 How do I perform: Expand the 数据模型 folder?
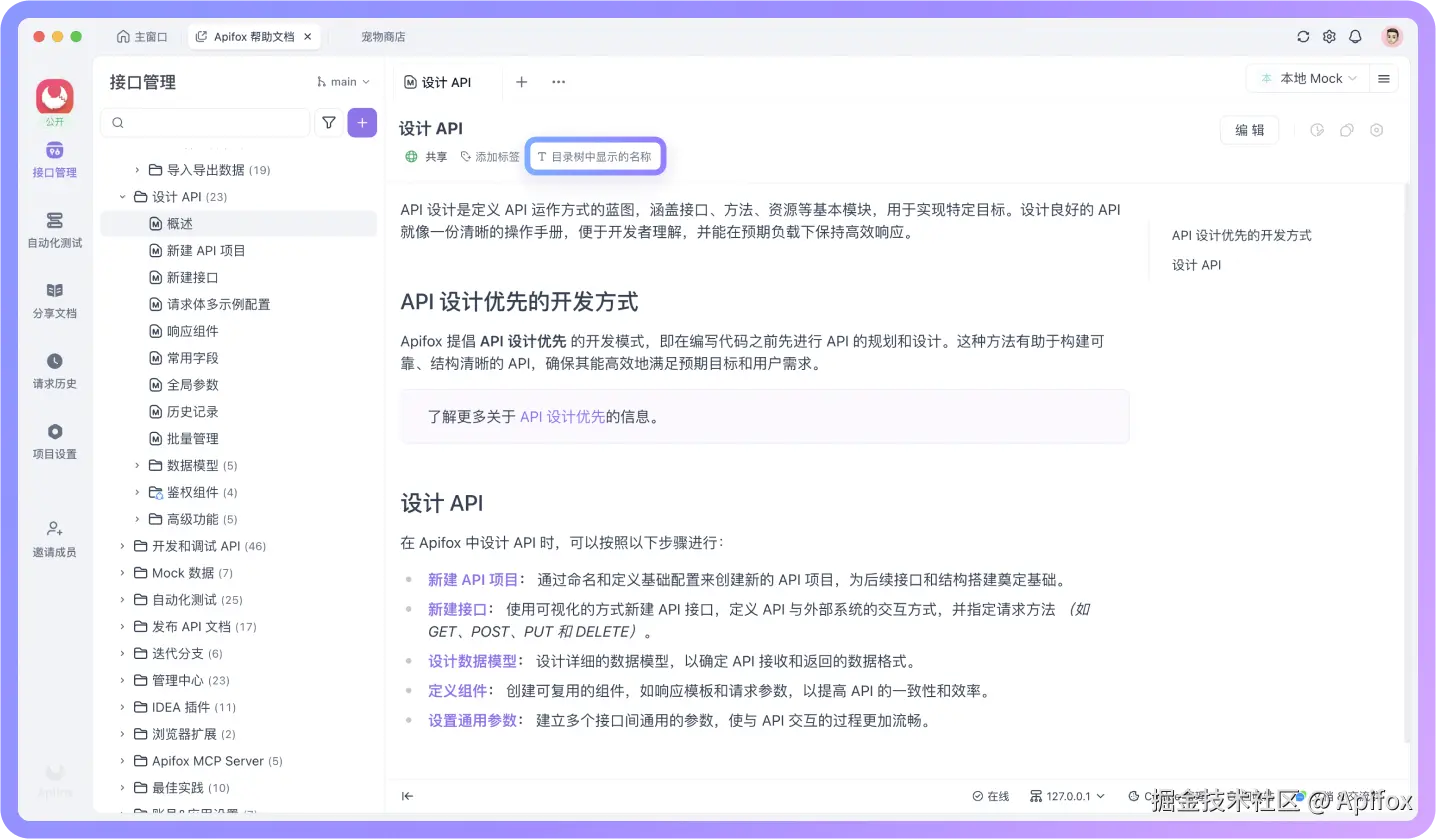click(137, 465)
